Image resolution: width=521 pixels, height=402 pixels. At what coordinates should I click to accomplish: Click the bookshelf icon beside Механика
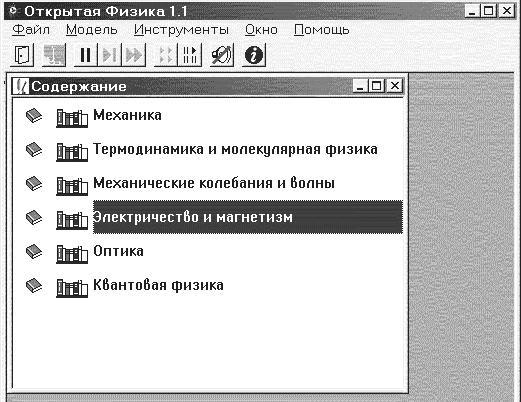pyautogui.click(x=72, y=118)
